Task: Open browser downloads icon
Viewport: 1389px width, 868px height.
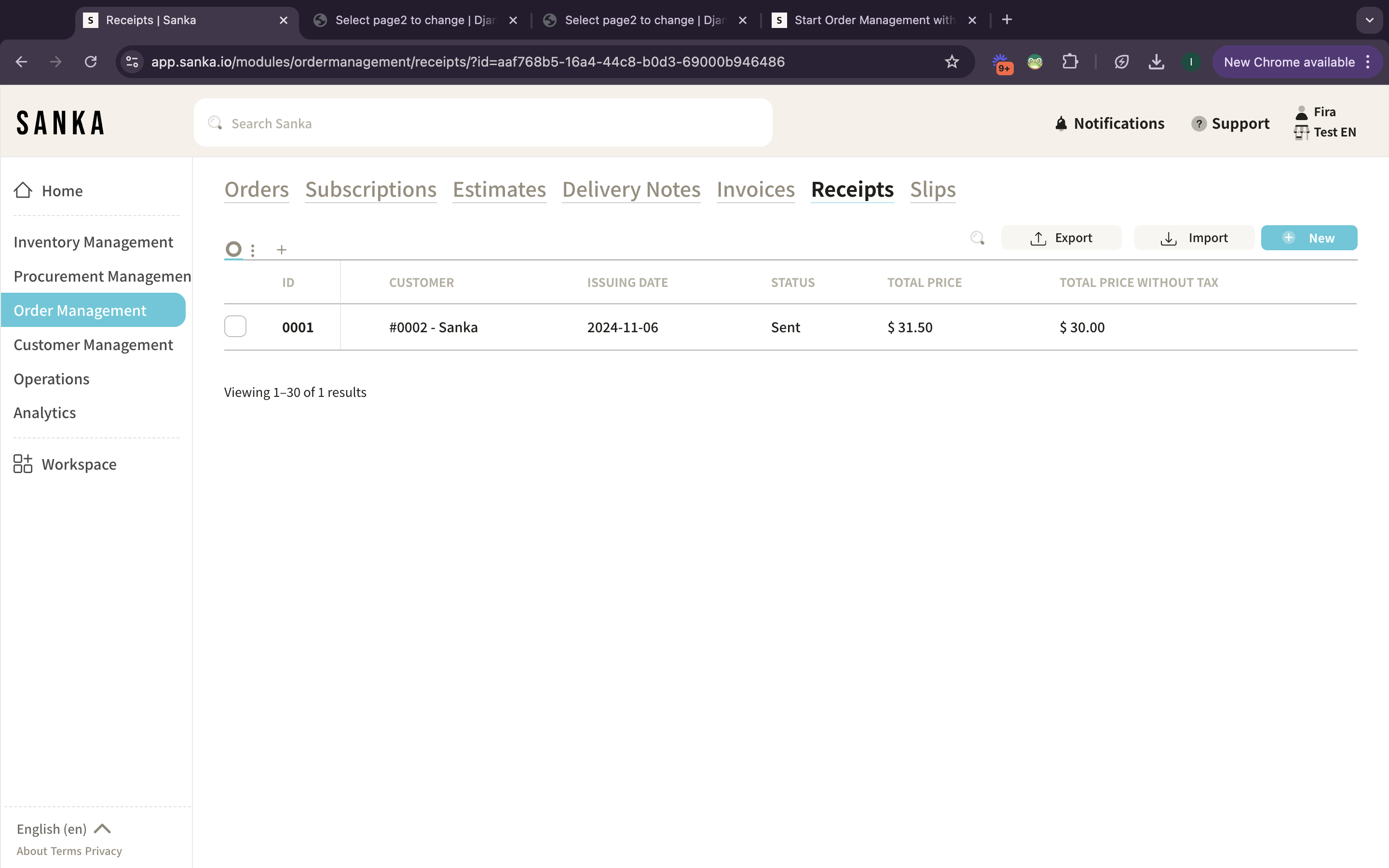Action: point(1156,62)
